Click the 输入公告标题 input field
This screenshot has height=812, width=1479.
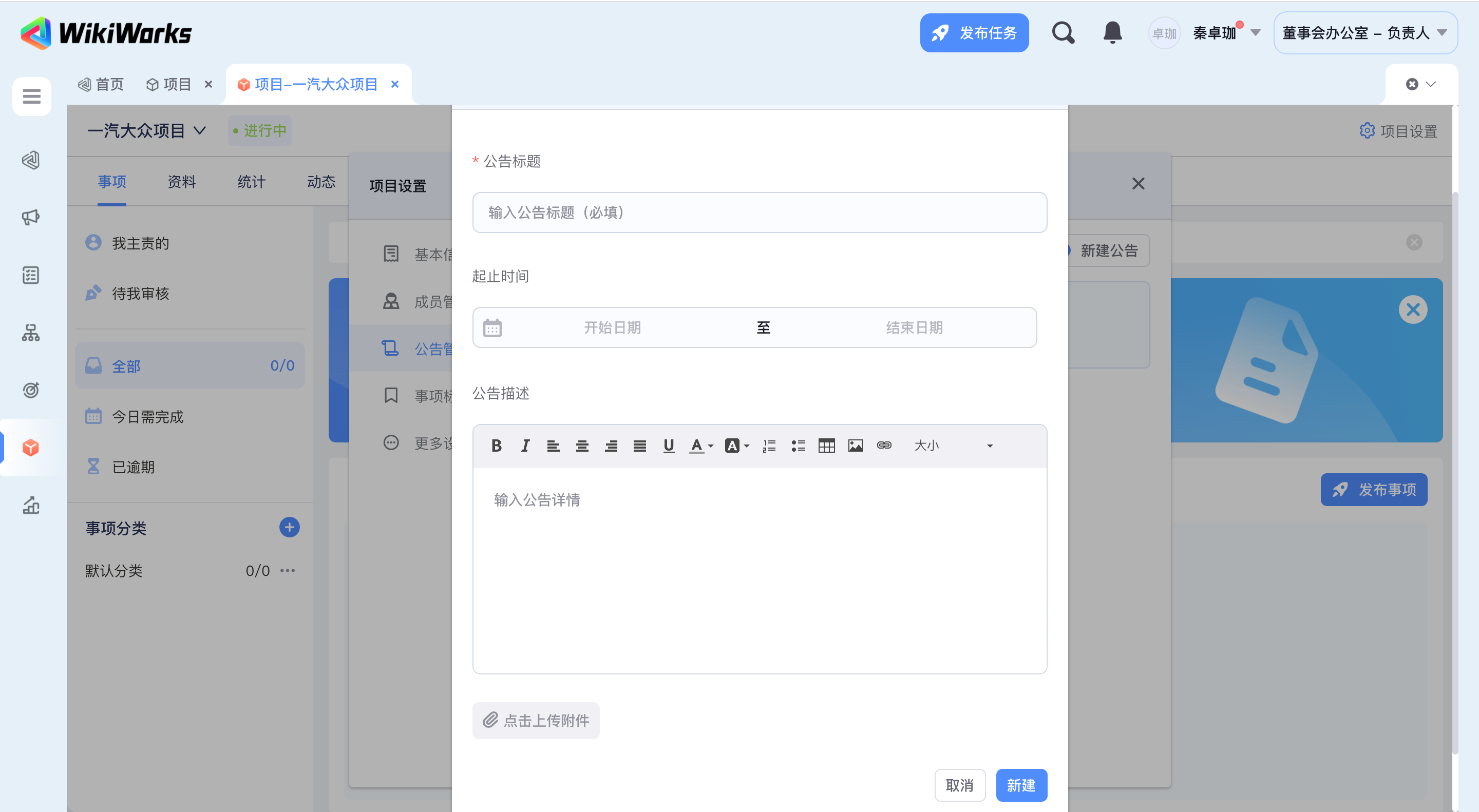(759, 212)
